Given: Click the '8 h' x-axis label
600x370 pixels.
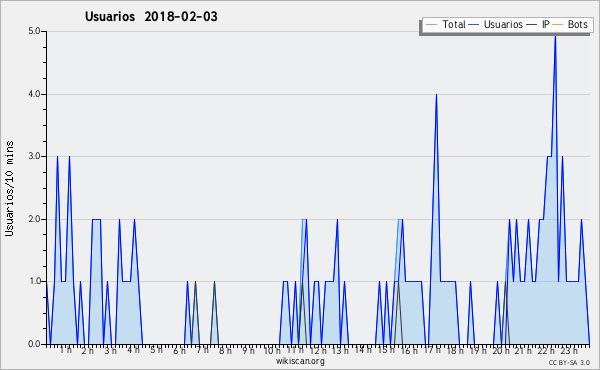Looking at the screenshot, I should tap(225, 351).
